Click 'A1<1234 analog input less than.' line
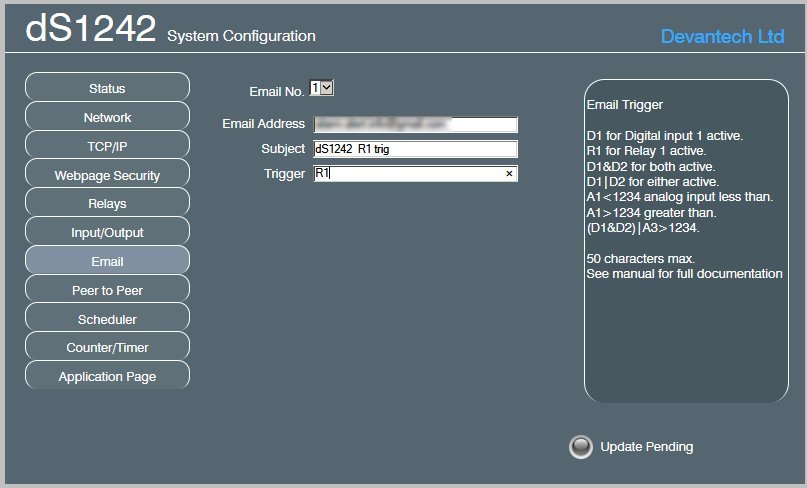Image resolution: width=807 pixels, height=488 pixels. (679, 197)
